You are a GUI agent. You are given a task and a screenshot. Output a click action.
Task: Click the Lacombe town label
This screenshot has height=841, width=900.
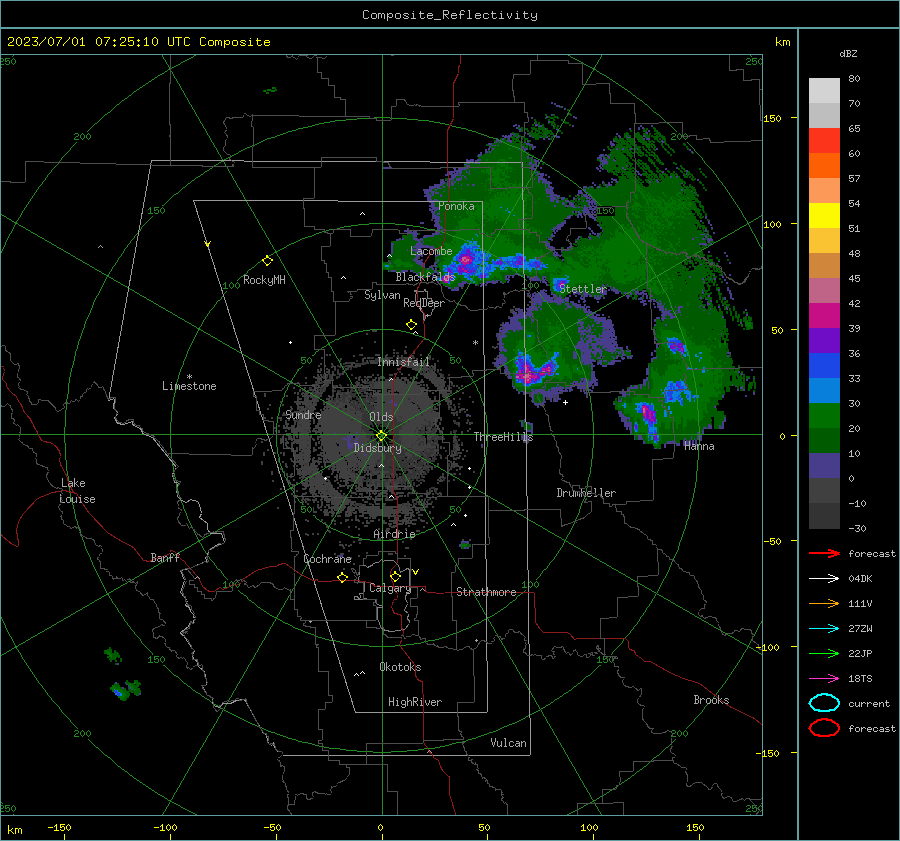[x=431, y=251]
